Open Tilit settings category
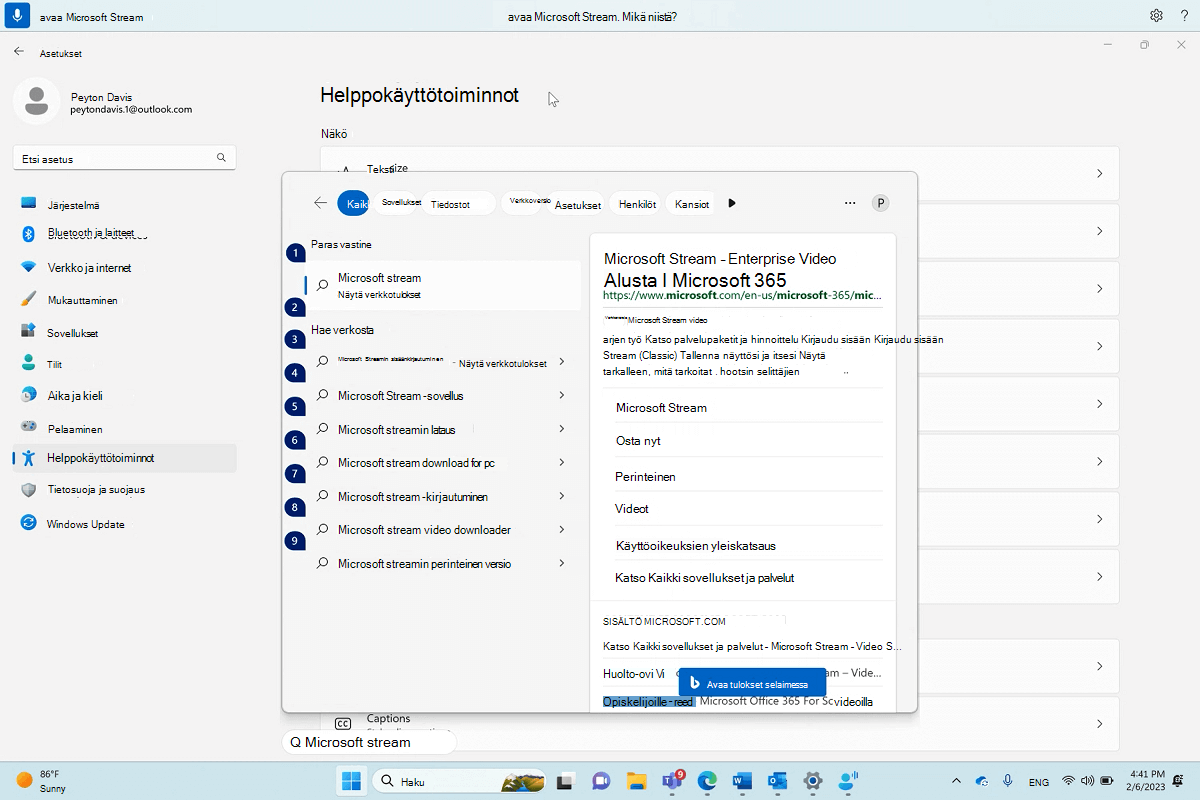The image size is (1200, 800). coord(125,365)
